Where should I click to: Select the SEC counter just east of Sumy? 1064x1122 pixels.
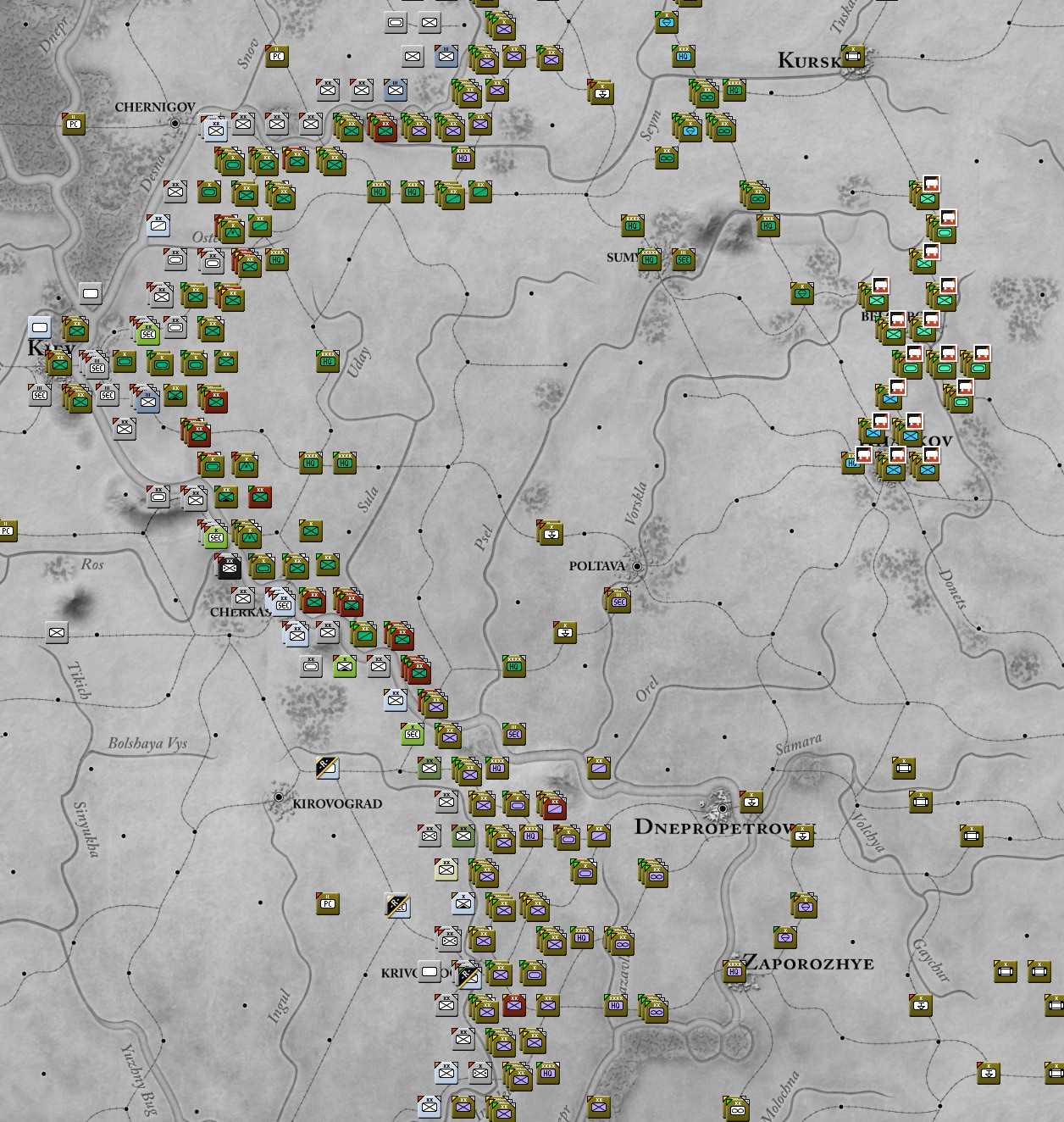(684, 259)
